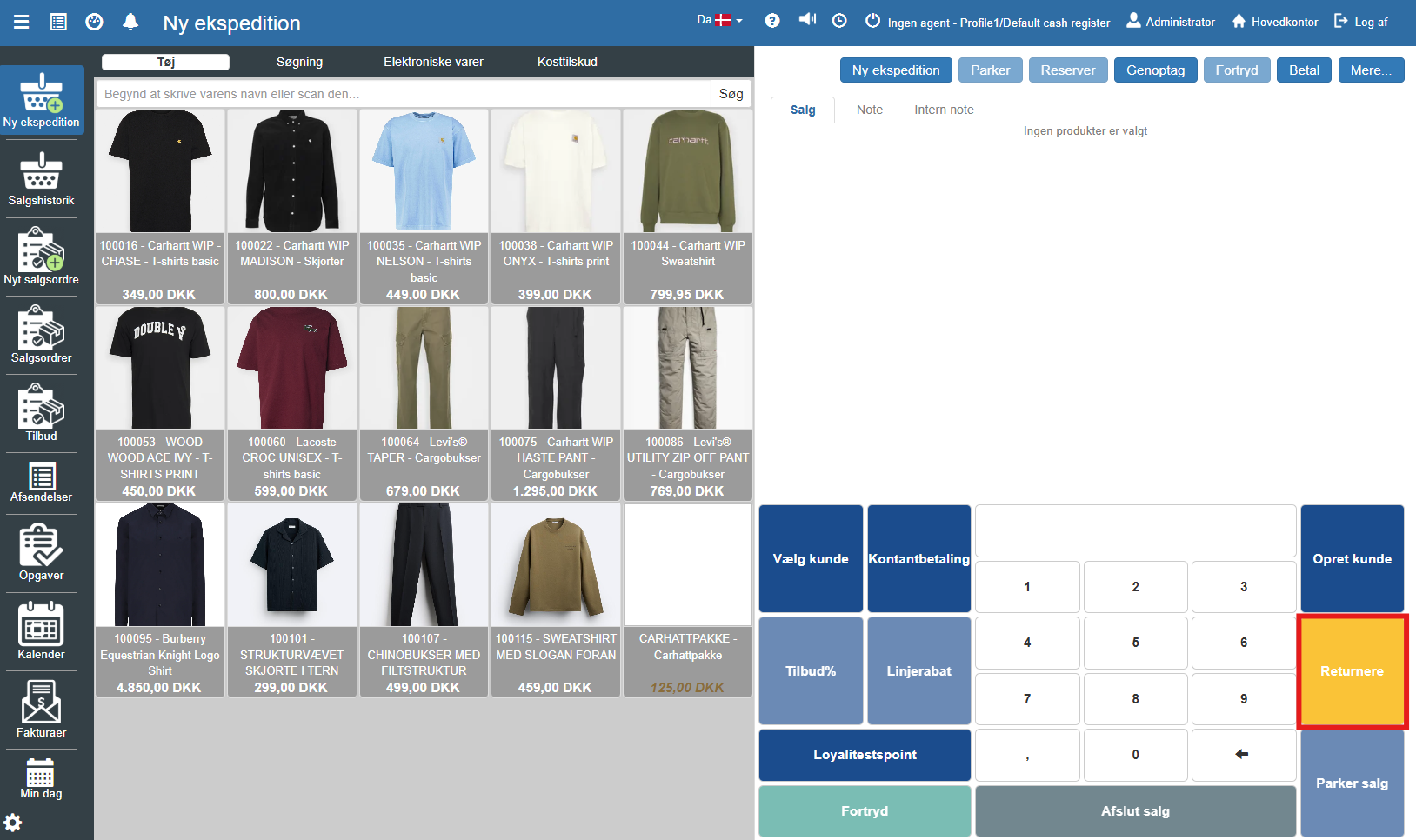Switch to the Tøj category tab
Viewport: 1416px width, 840px height.
[x=166, y=62]
